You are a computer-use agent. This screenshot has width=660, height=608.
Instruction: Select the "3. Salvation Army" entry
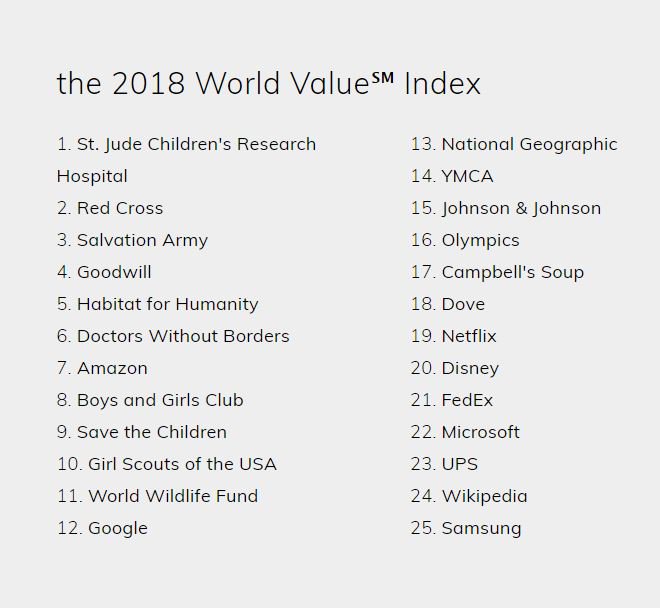click(x=132, y=240)
